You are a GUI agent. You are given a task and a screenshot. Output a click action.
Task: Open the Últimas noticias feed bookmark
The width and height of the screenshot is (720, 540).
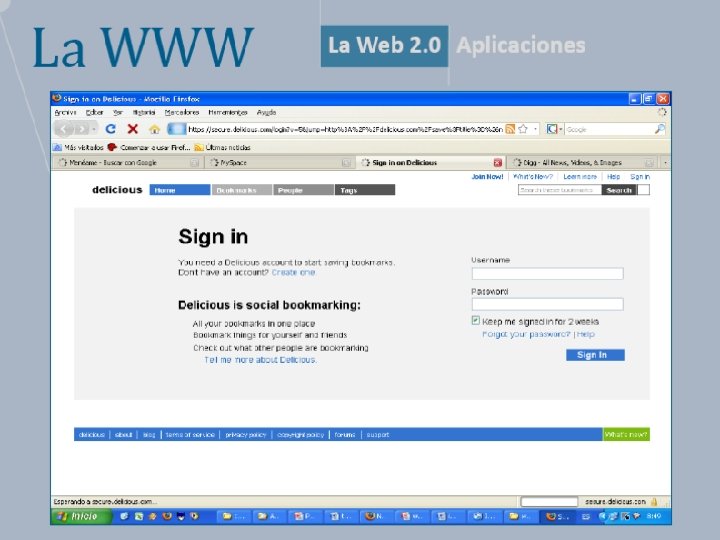pyautogui.click(x=223, y=147)
